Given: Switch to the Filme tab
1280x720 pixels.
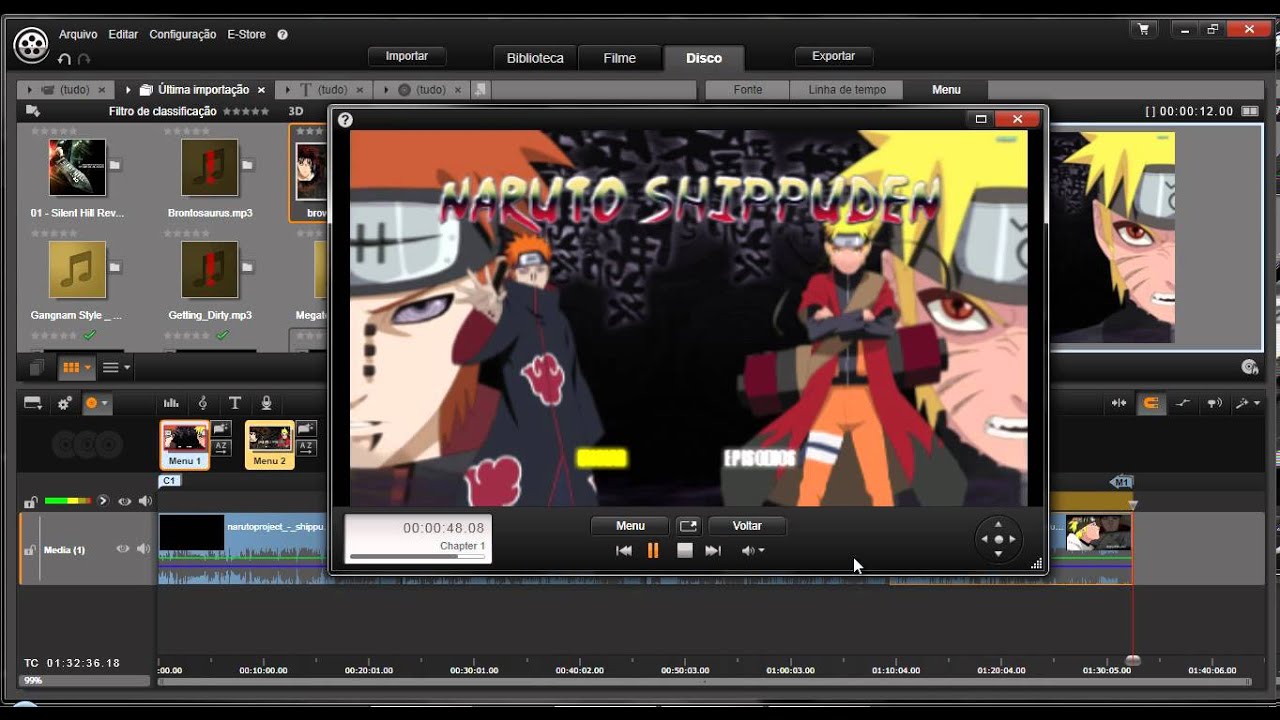Looking at the screenshot, I should click(620, 58).
